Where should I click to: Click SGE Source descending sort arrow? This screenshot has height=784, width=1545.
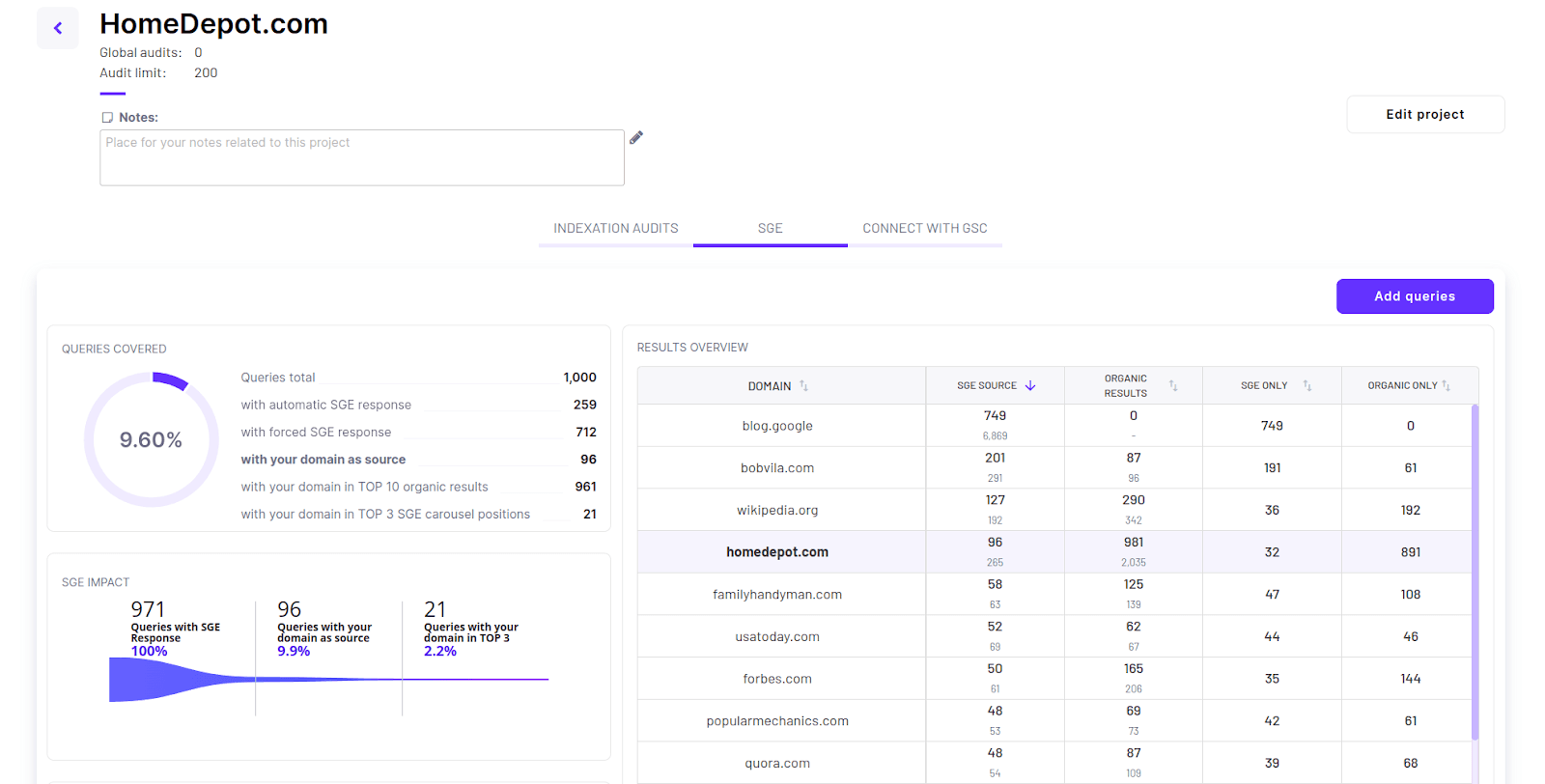click(1030, 385)
